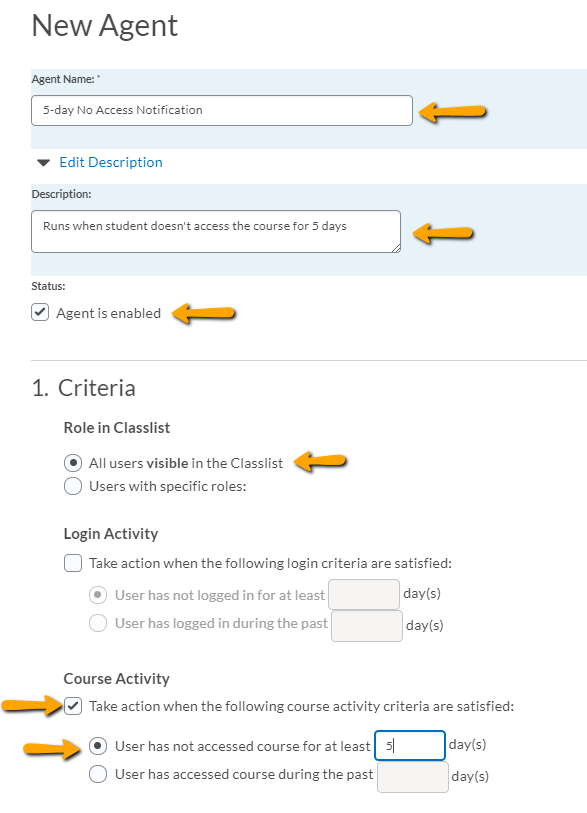Click the Criteria section heading

(83, 388)
